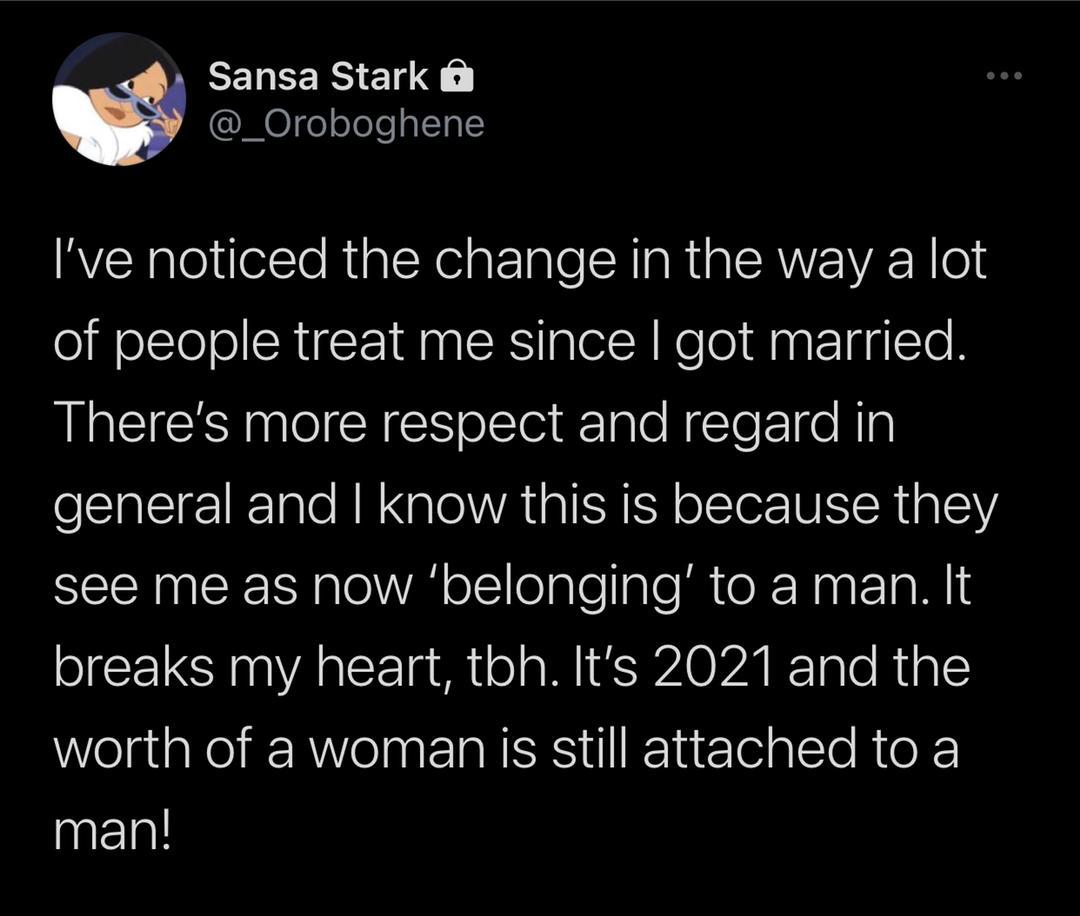Image resolution: width=1080 pixels, height=916 pixels.
Task: Click the first line of the tweet
Action: [520, 258]
